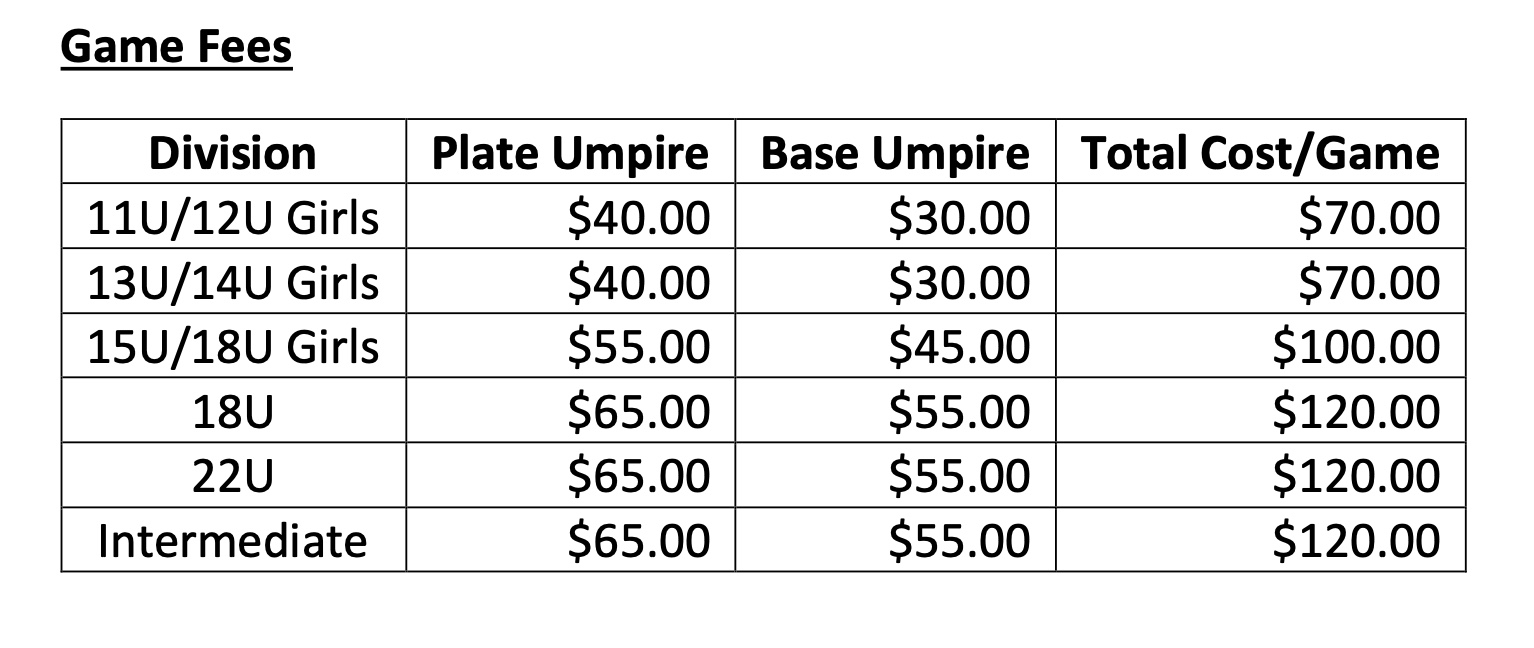The width and height of the screenshot is (1534, 648).
Task: Click the 13U/14U Girls division cell
Action: click(x=233, y=282)
